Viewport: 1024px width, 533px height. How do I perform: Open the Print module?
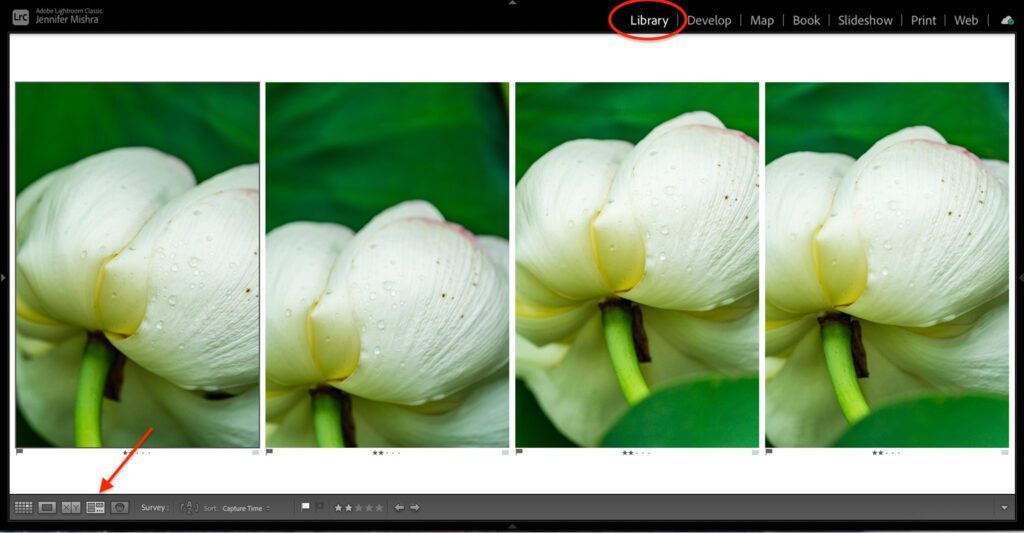[x=923, y=20]
